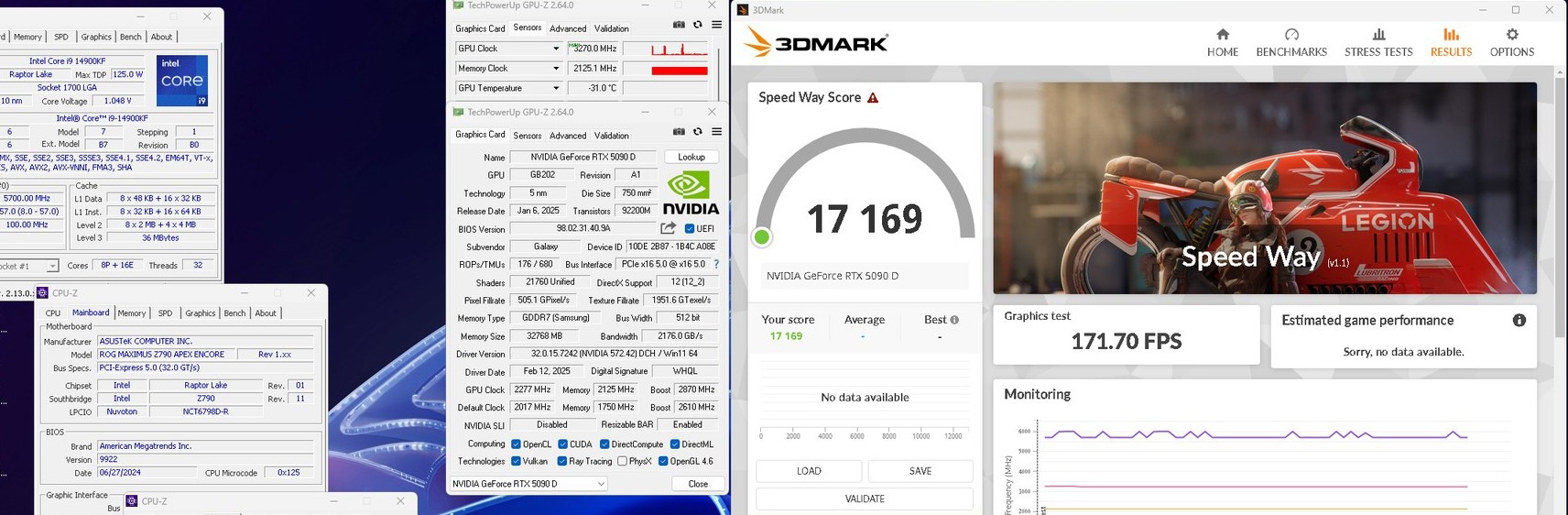Click the Lookup button

(x=691, y=157)
